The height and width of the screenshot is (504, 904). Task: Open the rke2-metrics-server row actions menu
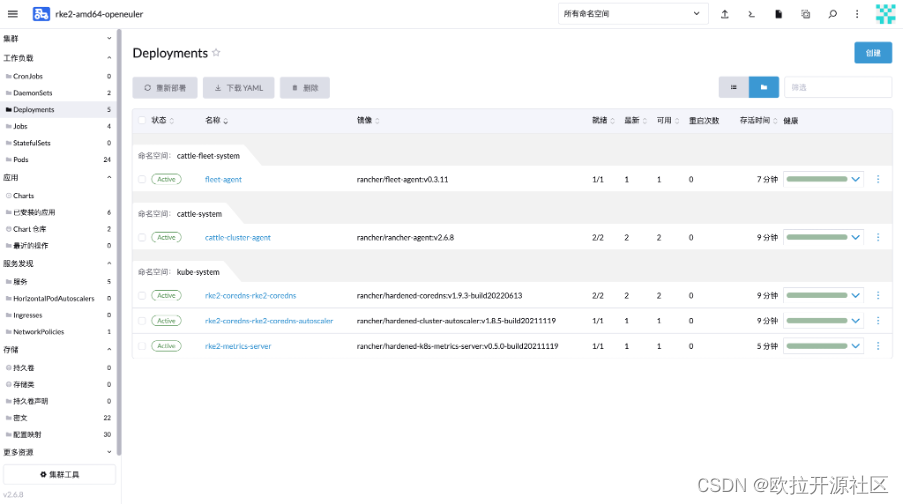878,346
